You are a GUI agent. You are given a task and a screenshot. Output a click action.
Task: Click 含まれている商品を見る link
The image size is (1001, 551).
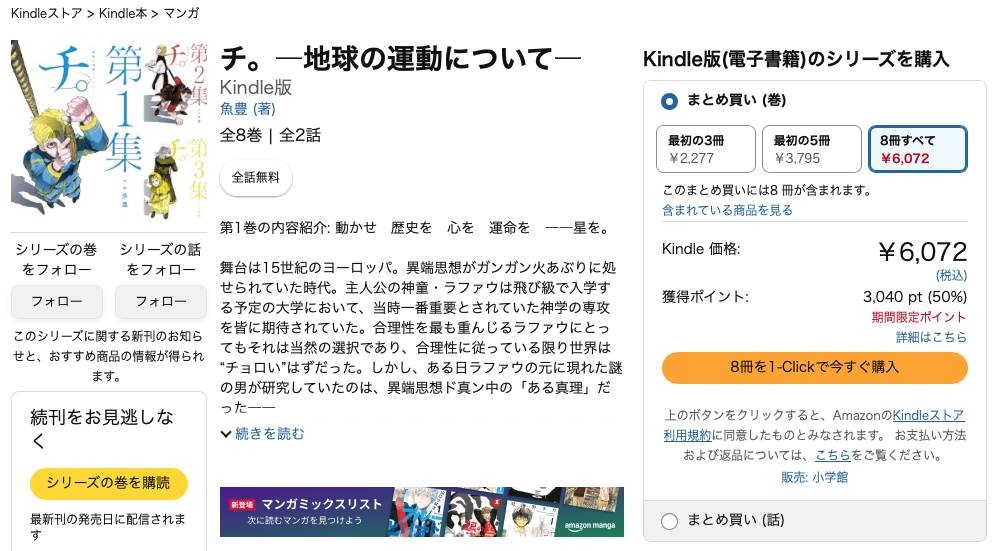(727, 210)
